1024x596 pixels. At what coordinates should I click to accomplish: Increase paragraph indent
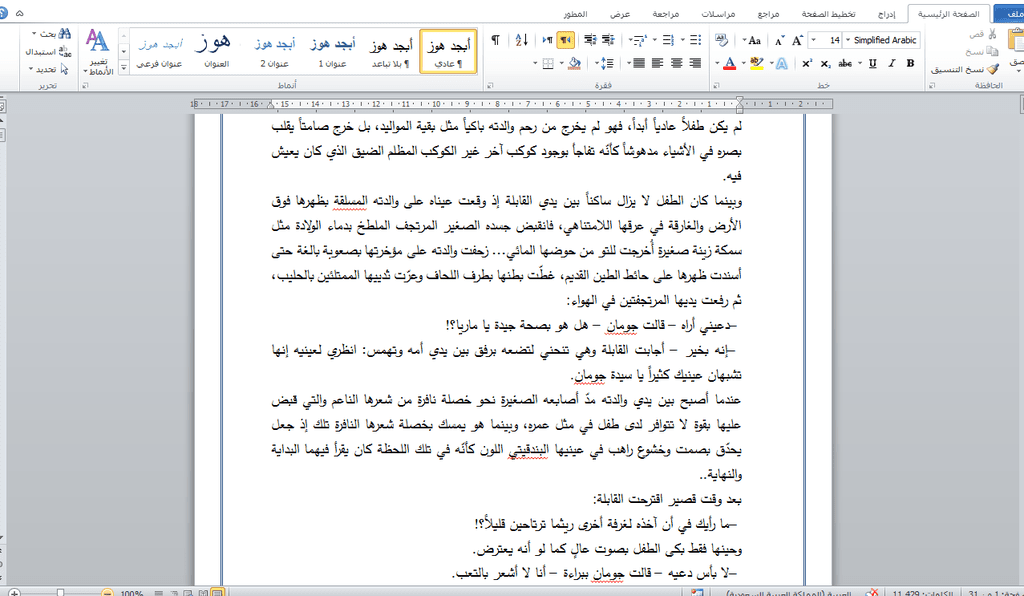coord(590,40)
